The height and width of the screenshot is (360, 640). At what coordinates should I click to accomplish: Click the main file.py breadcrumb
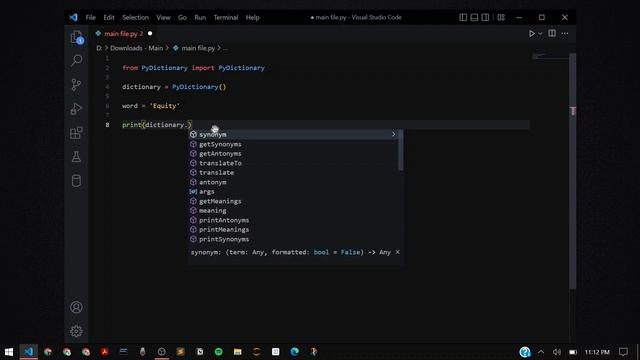click(x=198, y=48)
